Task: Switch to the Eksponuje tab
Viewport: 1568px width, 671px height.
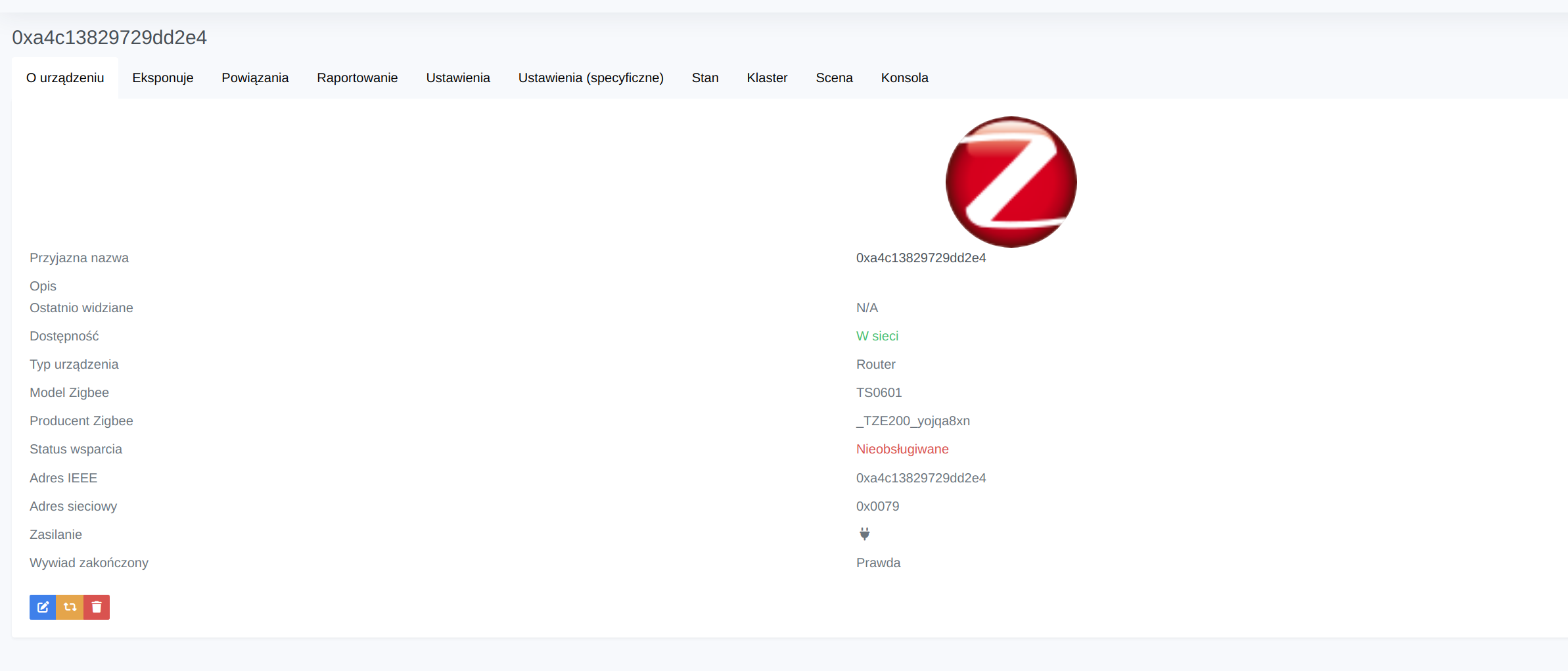Action: (162, 78)
